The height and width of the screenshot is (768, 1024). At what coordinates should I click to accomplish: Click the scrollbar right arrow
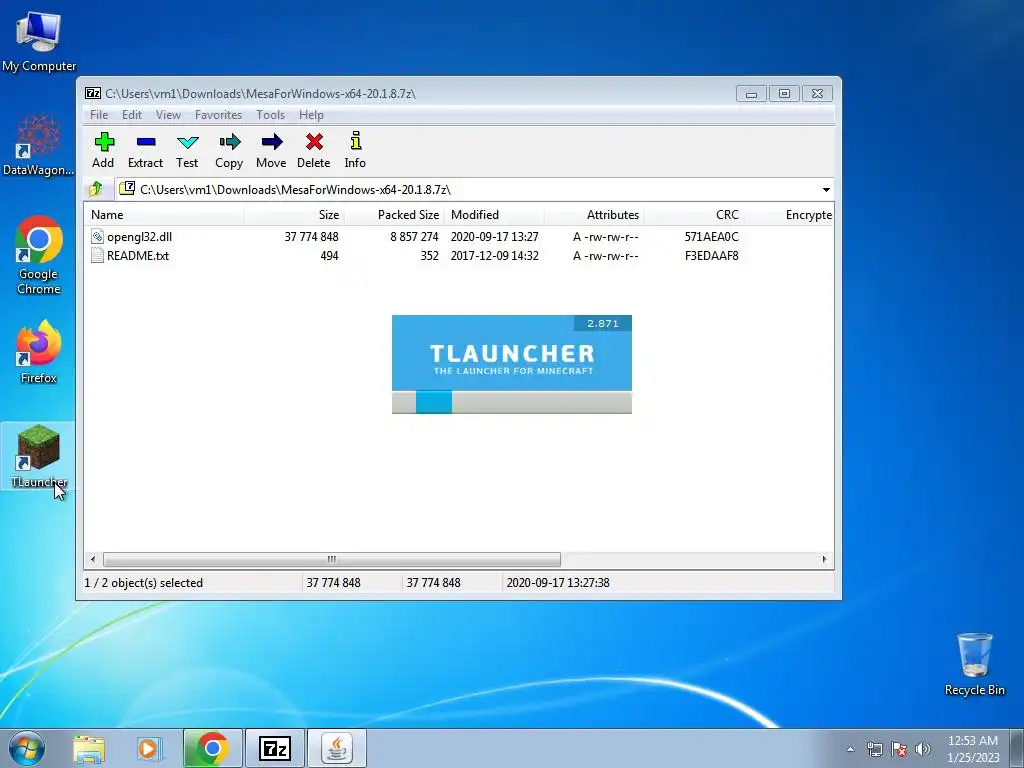[x=824, y=560]
